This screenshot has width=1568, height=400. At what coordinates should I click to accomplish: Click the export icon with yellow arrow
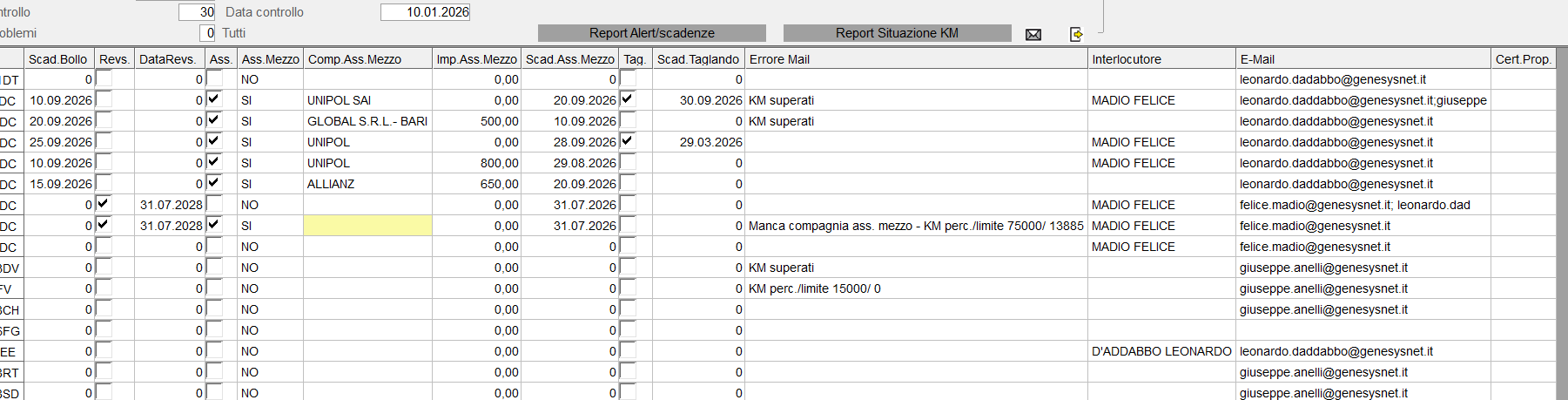pos(1076,34)
